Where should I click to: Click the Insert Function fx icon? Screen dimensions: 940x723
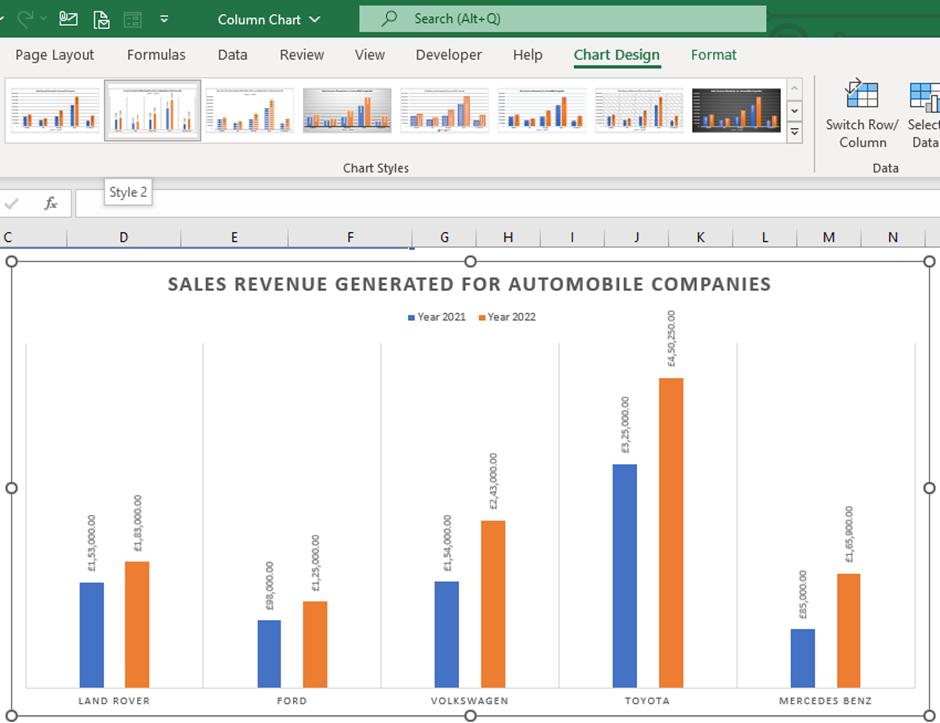coord(51,204)
